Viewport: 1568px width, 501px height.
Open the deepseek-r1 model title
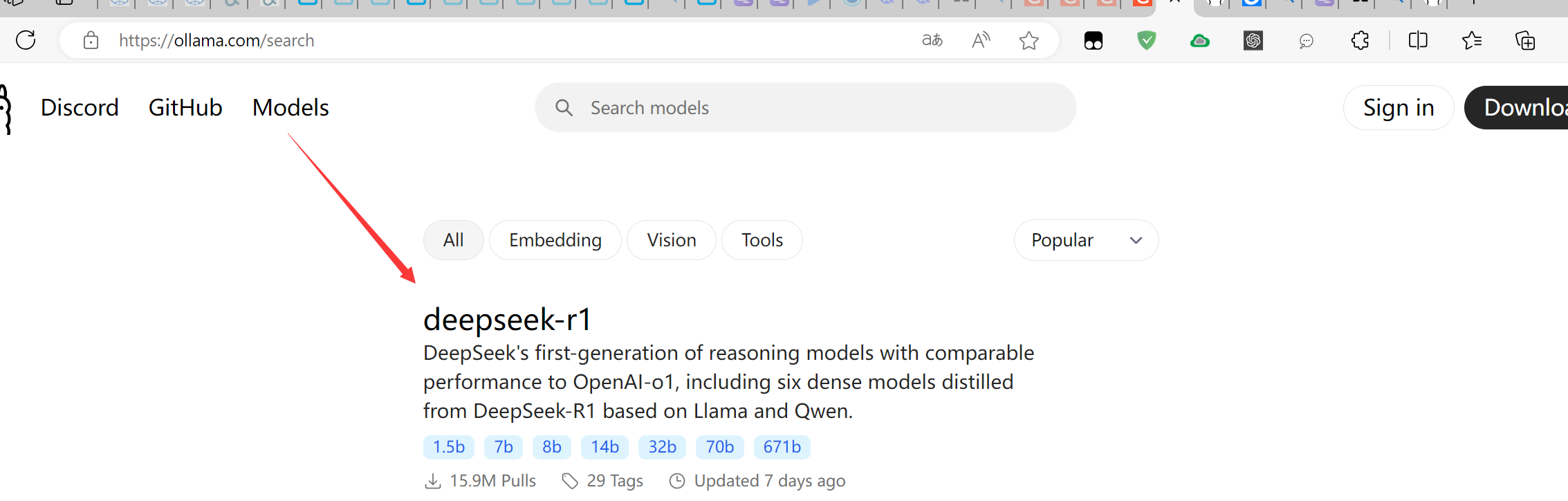tap(508, 319)
